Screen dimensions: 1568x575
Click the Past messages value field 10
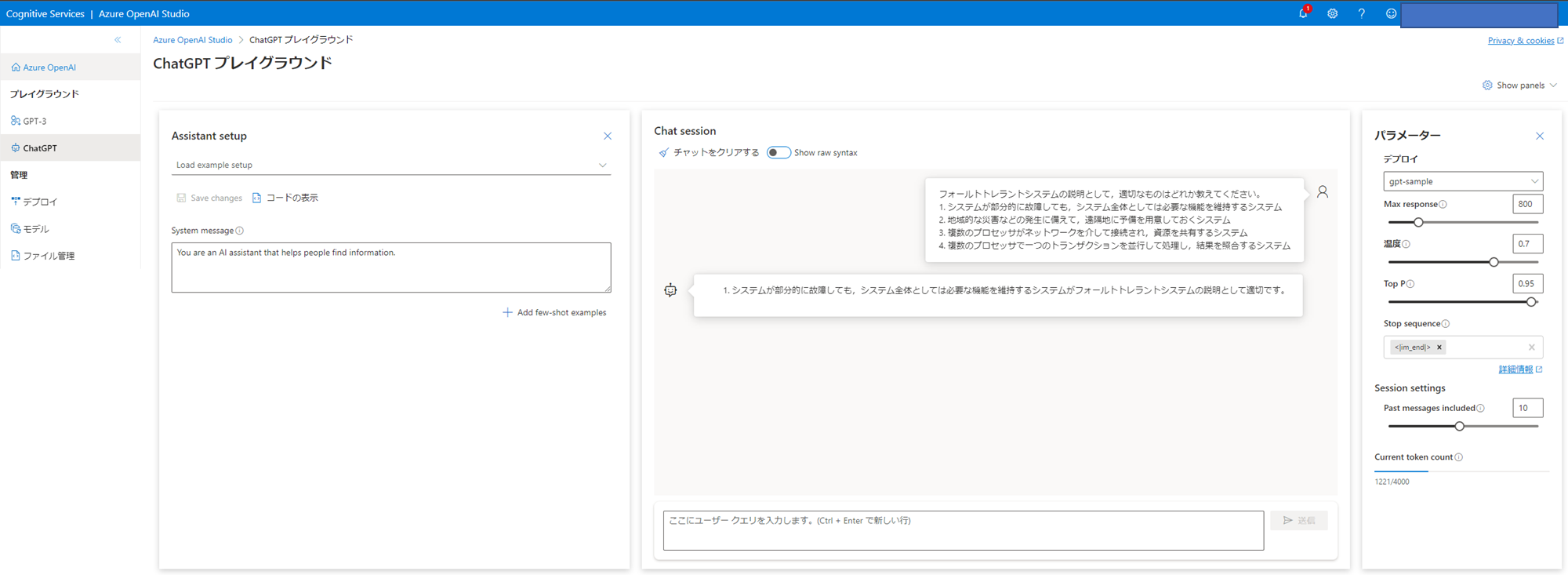(1527, 408)
